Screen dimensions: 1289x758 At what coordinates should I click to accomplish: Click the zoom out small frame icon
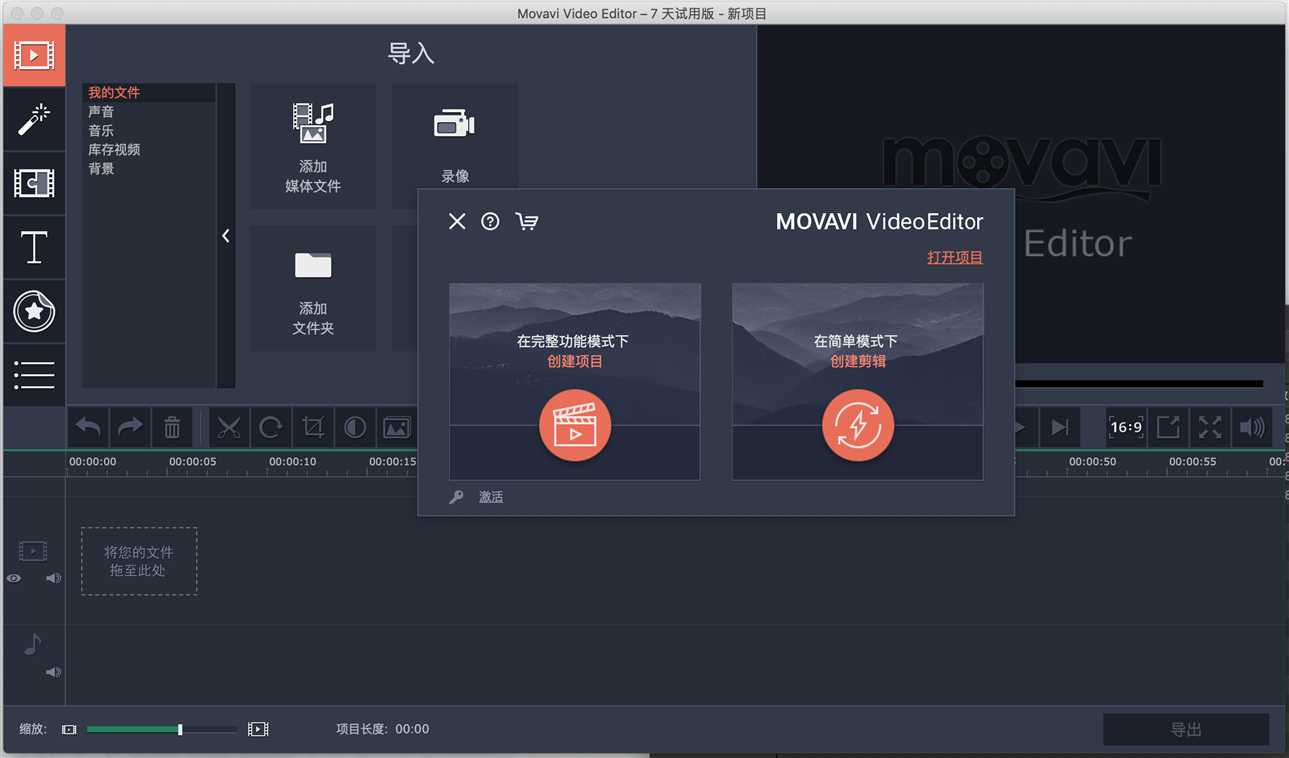click(69, 730)
